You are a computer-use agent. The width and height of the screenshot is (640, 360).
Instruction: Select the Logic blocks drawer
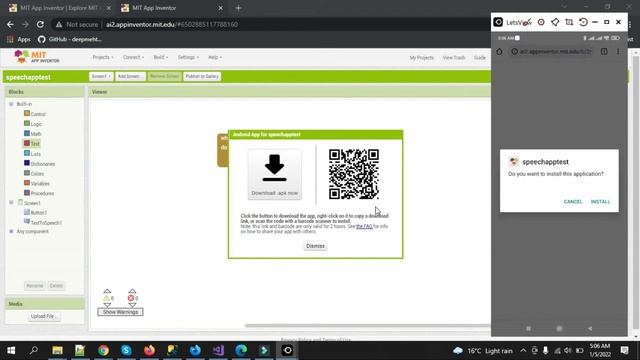(33, 124)
